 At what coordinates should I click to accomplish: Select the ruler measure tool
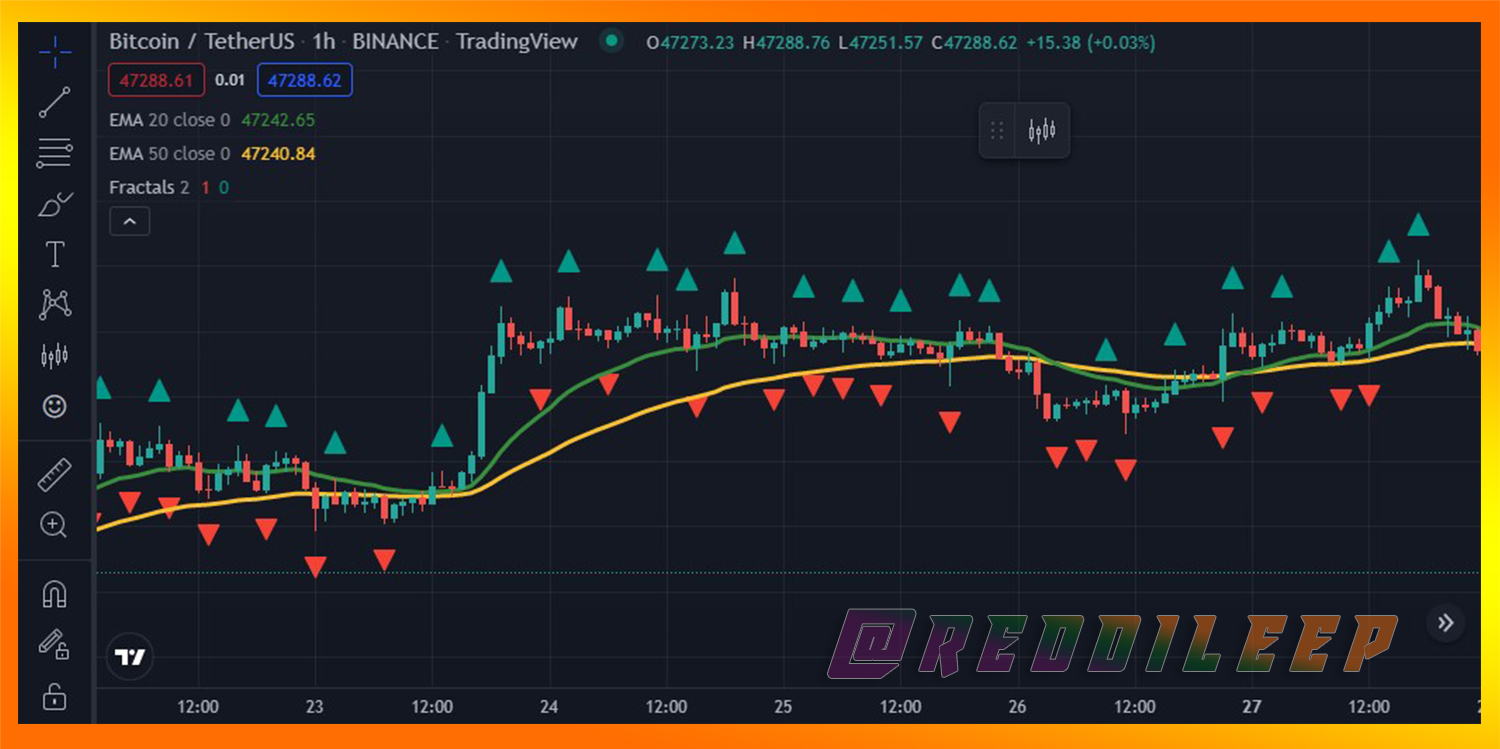point(55,474)
